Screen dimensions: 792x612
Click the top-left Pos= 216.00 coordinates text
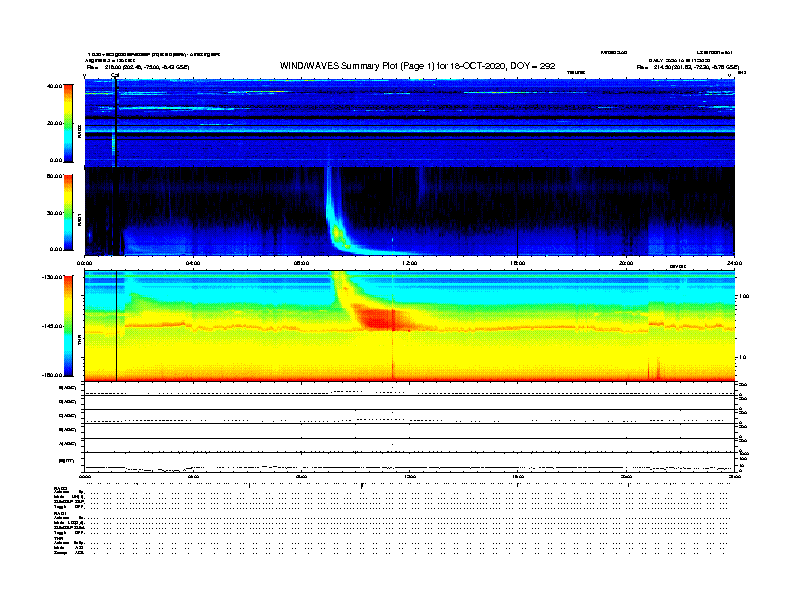click(x=138, y=67)
